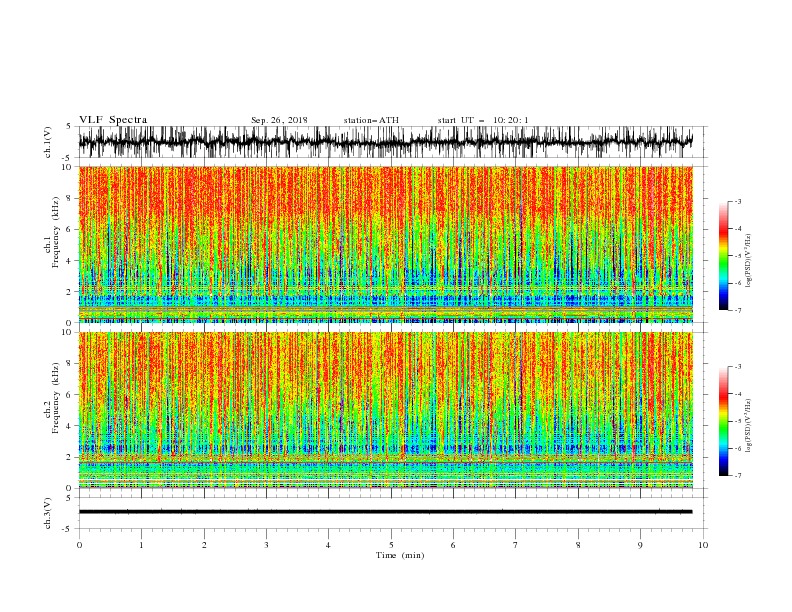Select the ch.2 frequency tick "4"

point(70,426)
